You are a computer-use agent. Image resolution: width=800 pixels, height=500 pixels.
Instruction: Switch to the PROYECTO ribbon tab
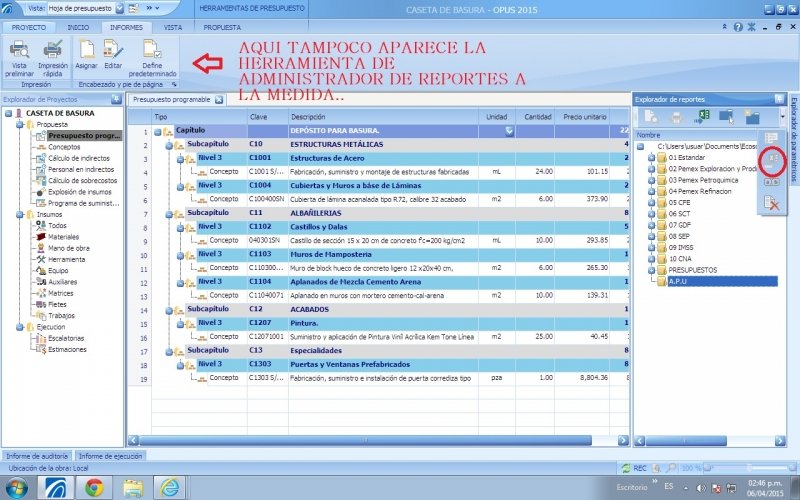[28, 28]
